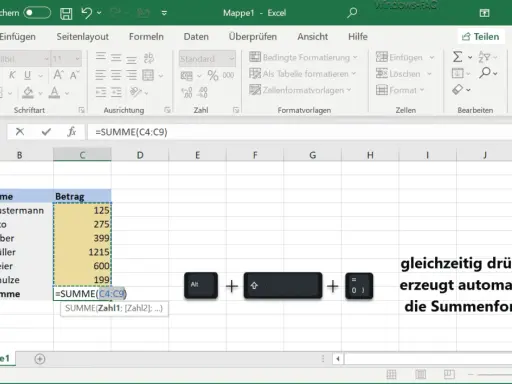Increase decimal places

pos(187,92)
